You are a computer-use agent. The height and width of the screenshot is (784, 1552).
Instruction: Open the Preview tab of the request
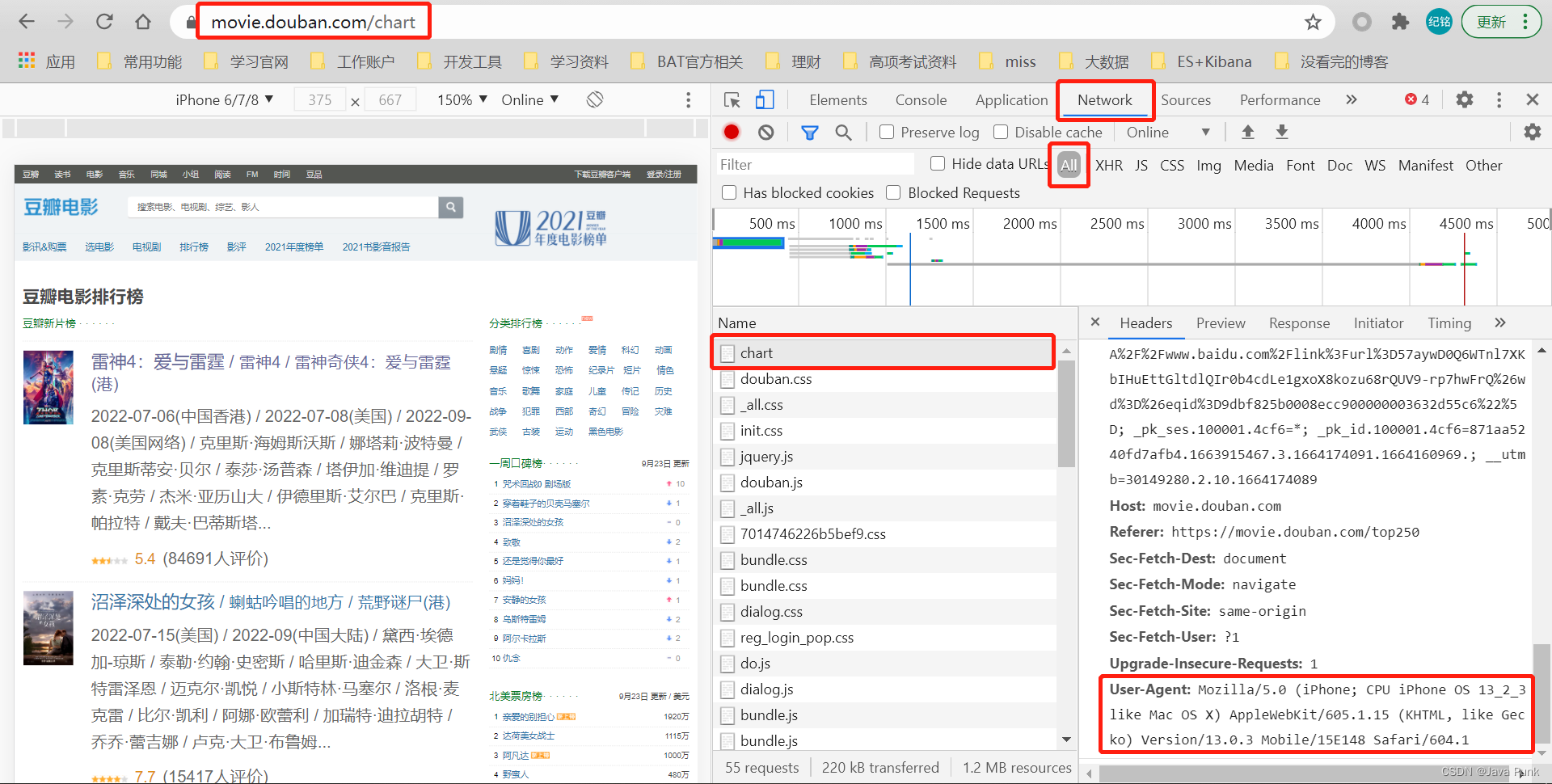pyautogui.click(x=1221, y=322)
